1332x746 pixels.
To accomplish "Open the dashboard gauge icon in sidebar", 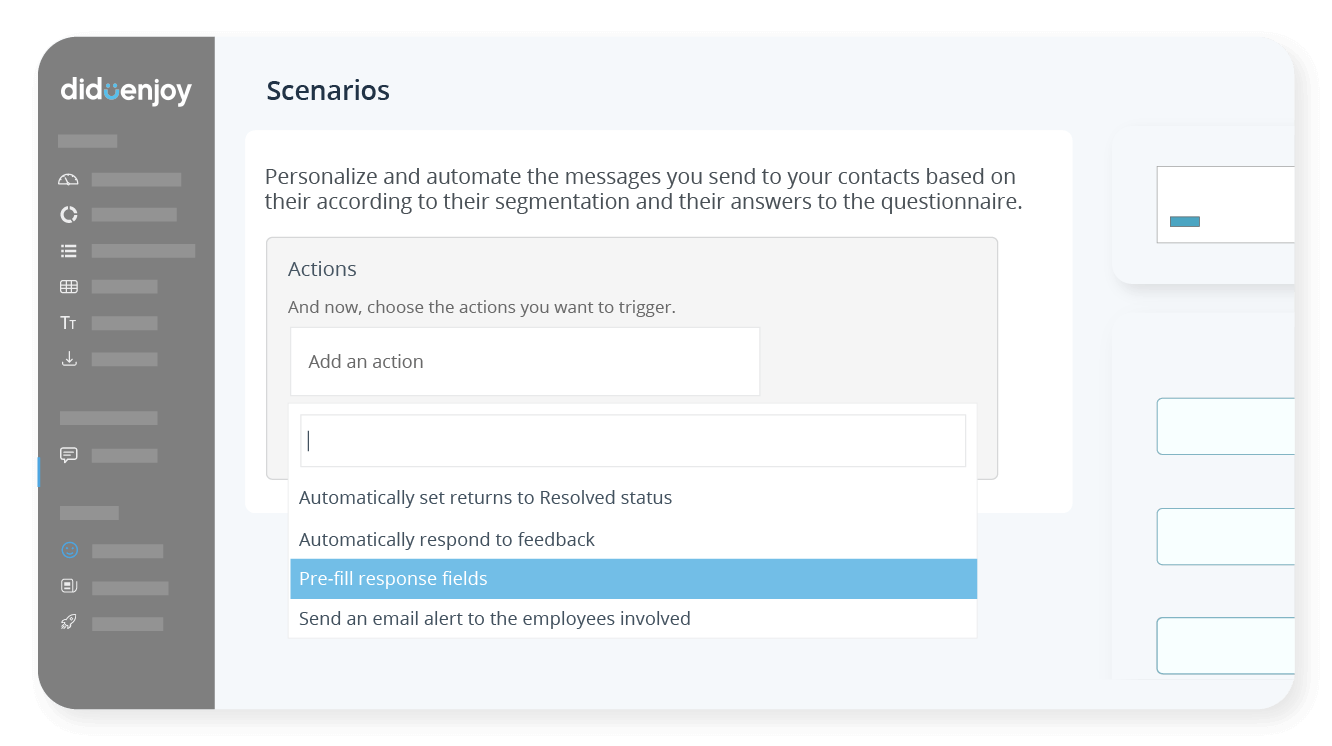I will (x=68, y=178).
